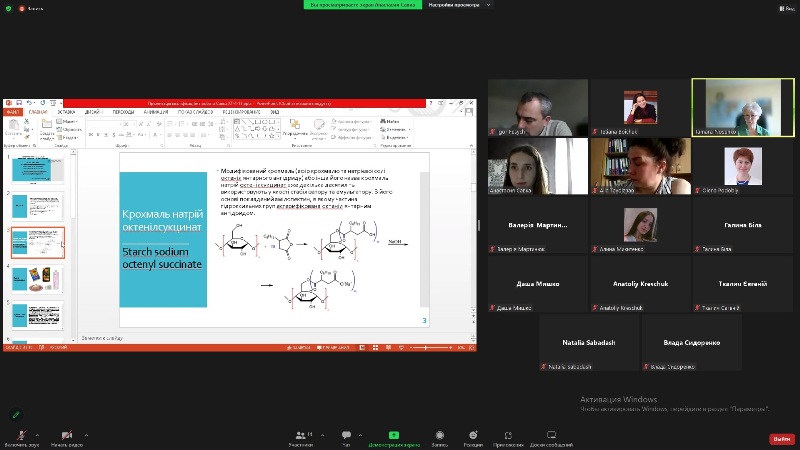Click the PowerPoint zoom slider
This screenshot has width=800, height=450.
point(430,347)
